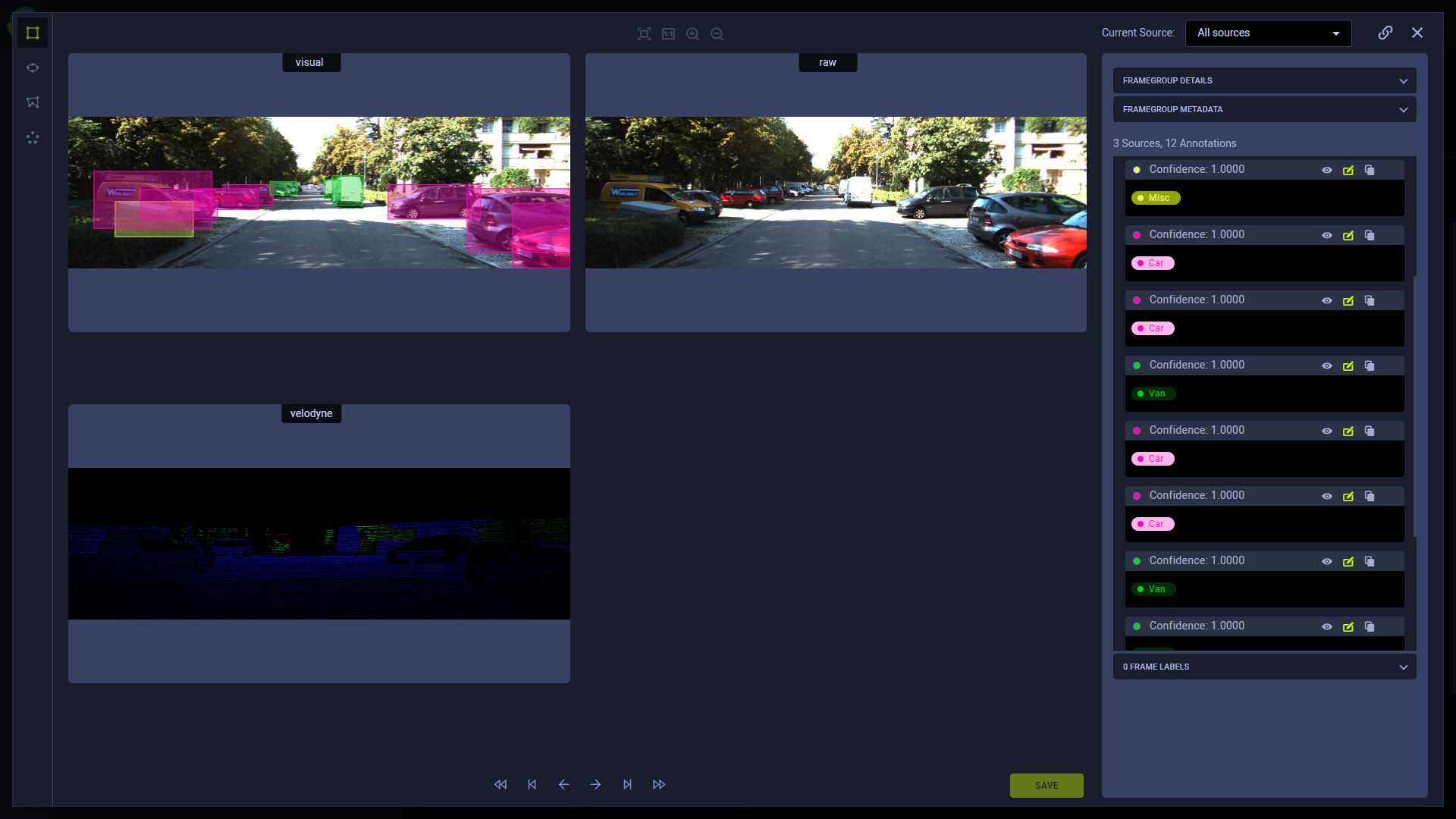The height and width of the screenshot is (819, 1456).
Task: Select the ellipse annotation tool
Action: coord(33,67)
